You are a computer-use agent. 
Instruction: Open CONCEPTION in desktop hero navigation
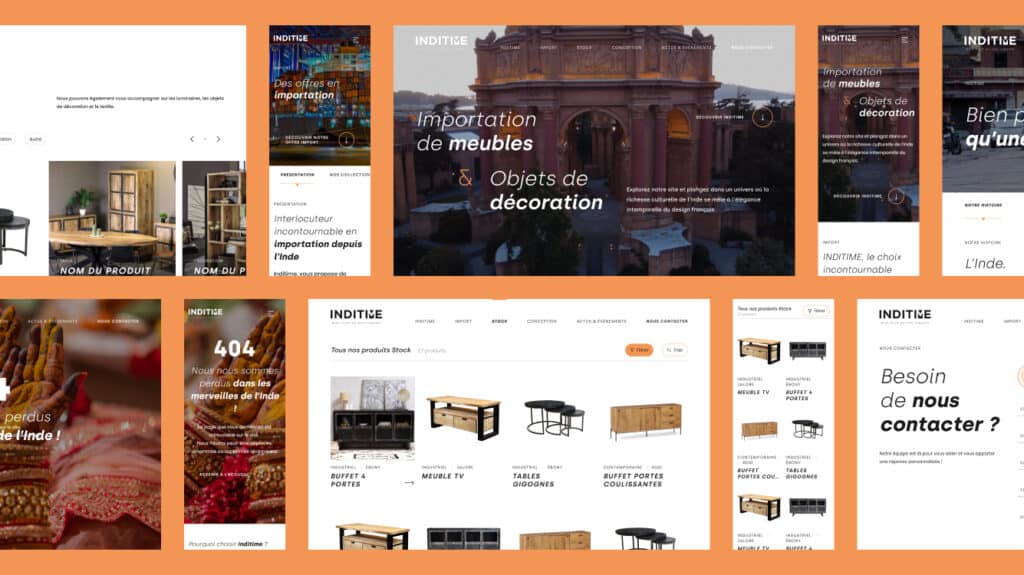(627, 48)
